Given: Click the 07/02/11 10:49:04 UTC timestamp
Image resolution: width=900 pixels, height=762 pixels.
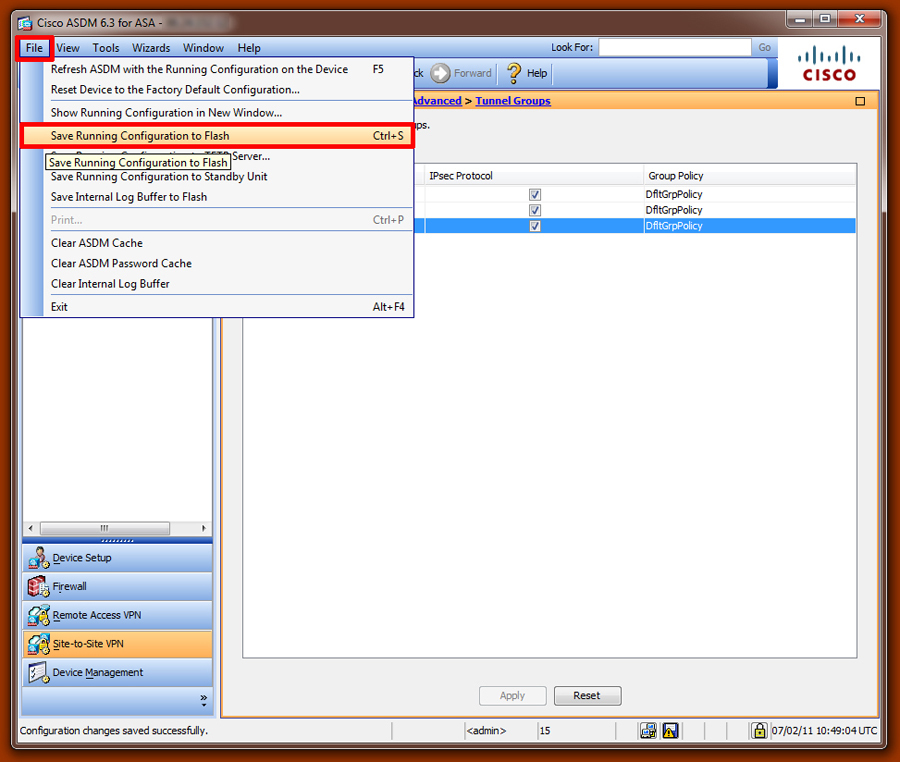Looking at the screenshot, I should (824, 731).
